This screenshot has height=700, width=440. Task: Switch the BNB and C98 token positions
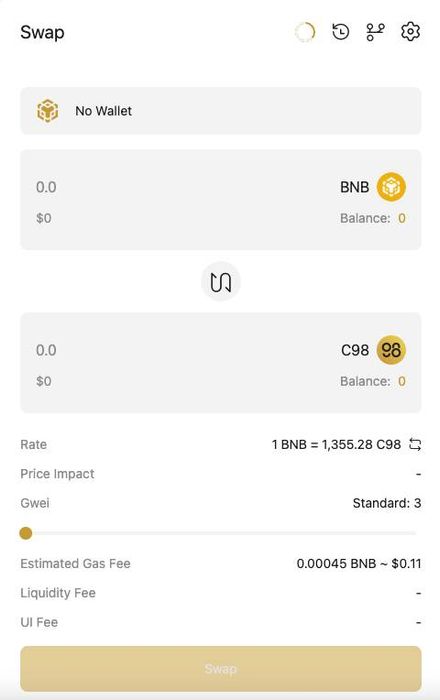(x=220, y=282)
